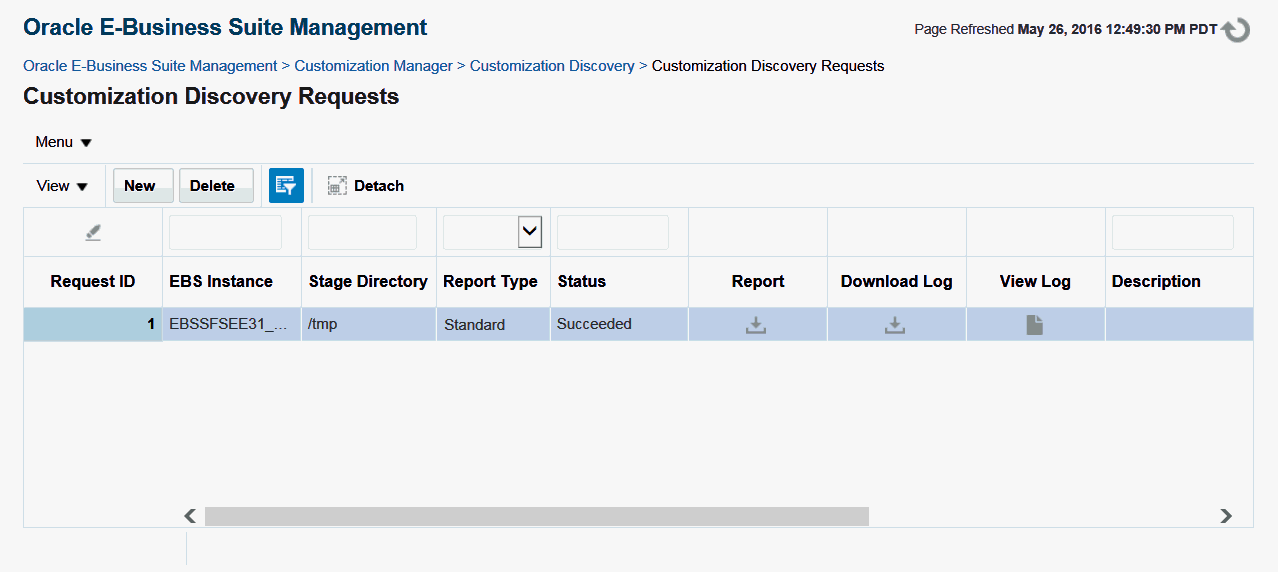
Task: Sort by the Stage Directory column header
Action: click(368, 282)
